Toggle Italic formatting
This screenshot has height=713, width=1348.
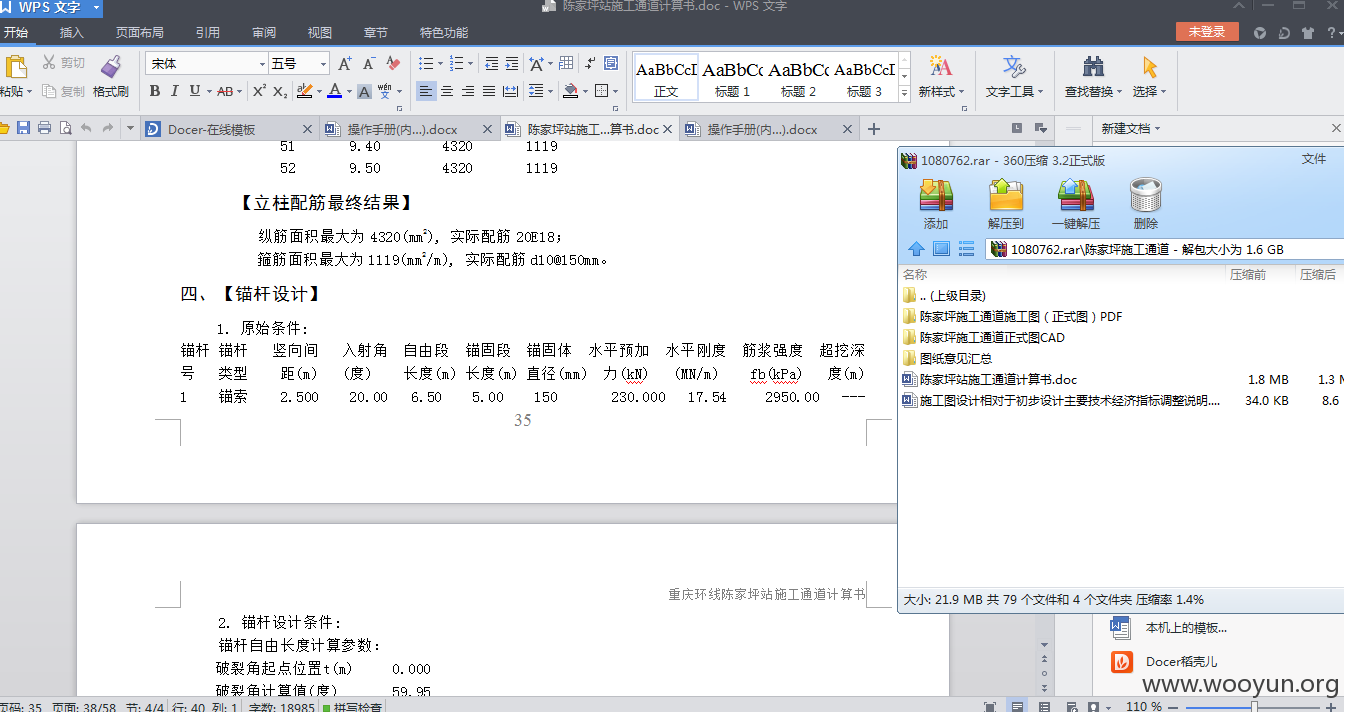(x=174, y=91)
